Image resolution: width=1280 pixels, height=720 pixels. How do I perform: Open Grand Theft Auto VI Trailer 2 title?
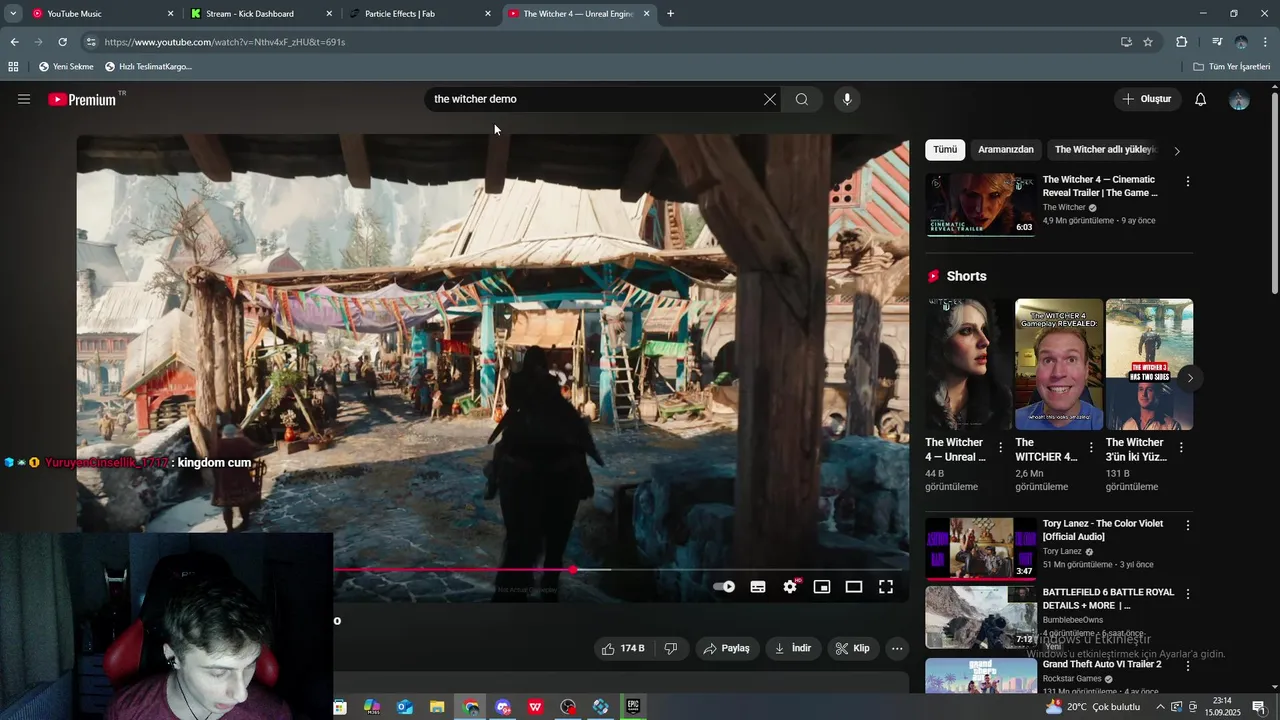1102,664
